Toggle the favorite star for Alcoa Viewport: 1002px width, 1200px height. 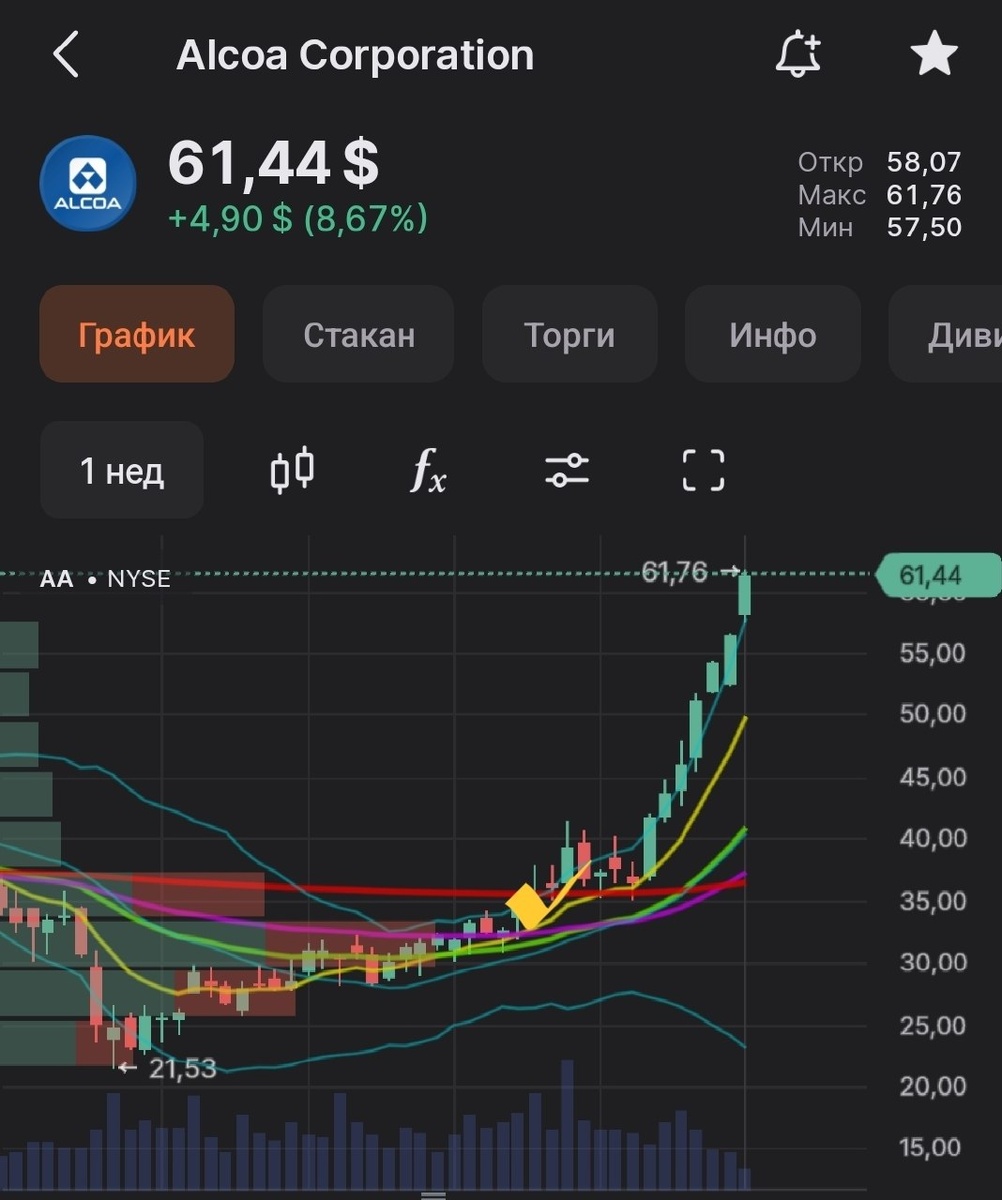(x=934, y=54)
